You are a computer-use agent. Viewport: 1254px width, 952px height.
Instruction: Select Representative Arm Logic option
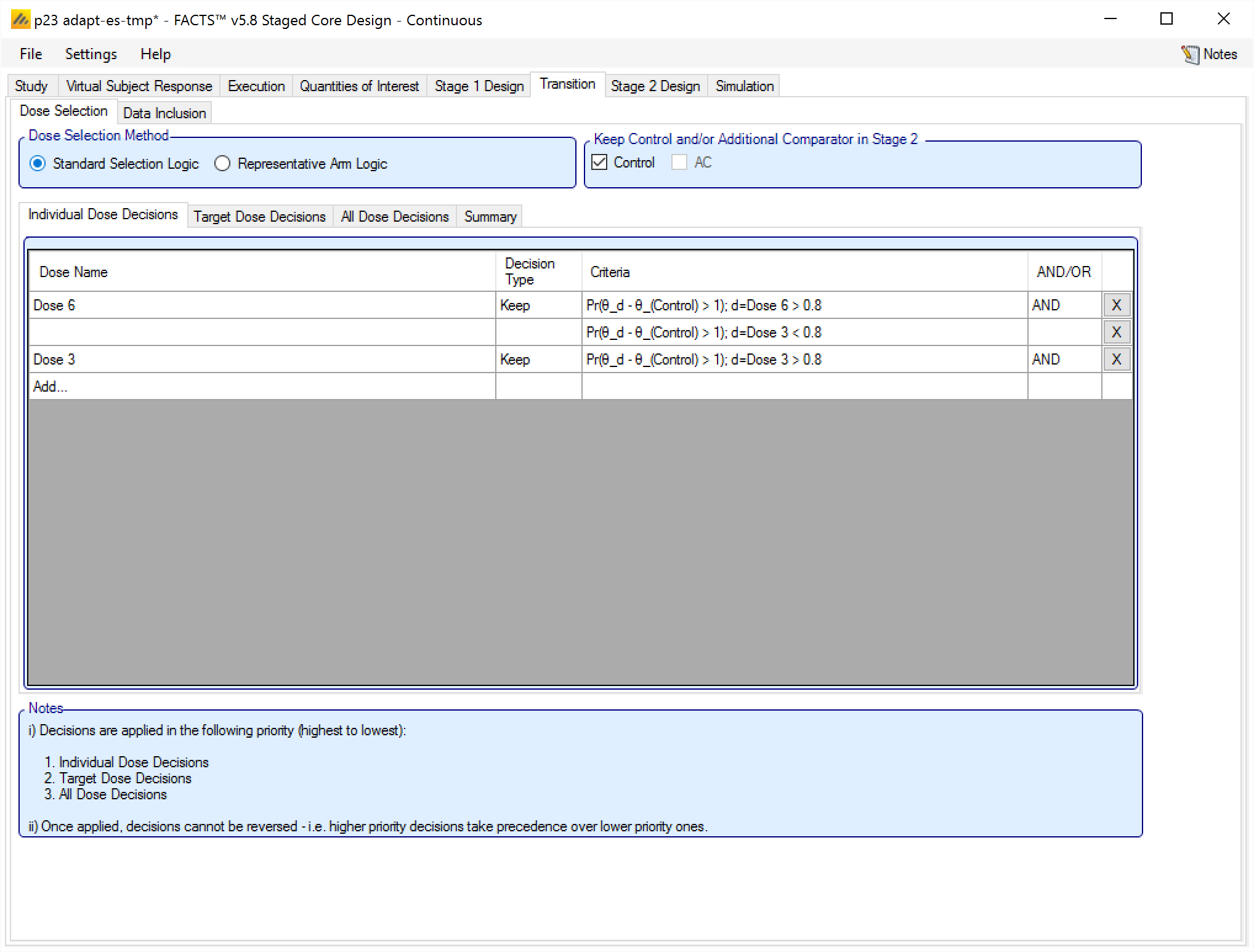(x=222, y=163)
